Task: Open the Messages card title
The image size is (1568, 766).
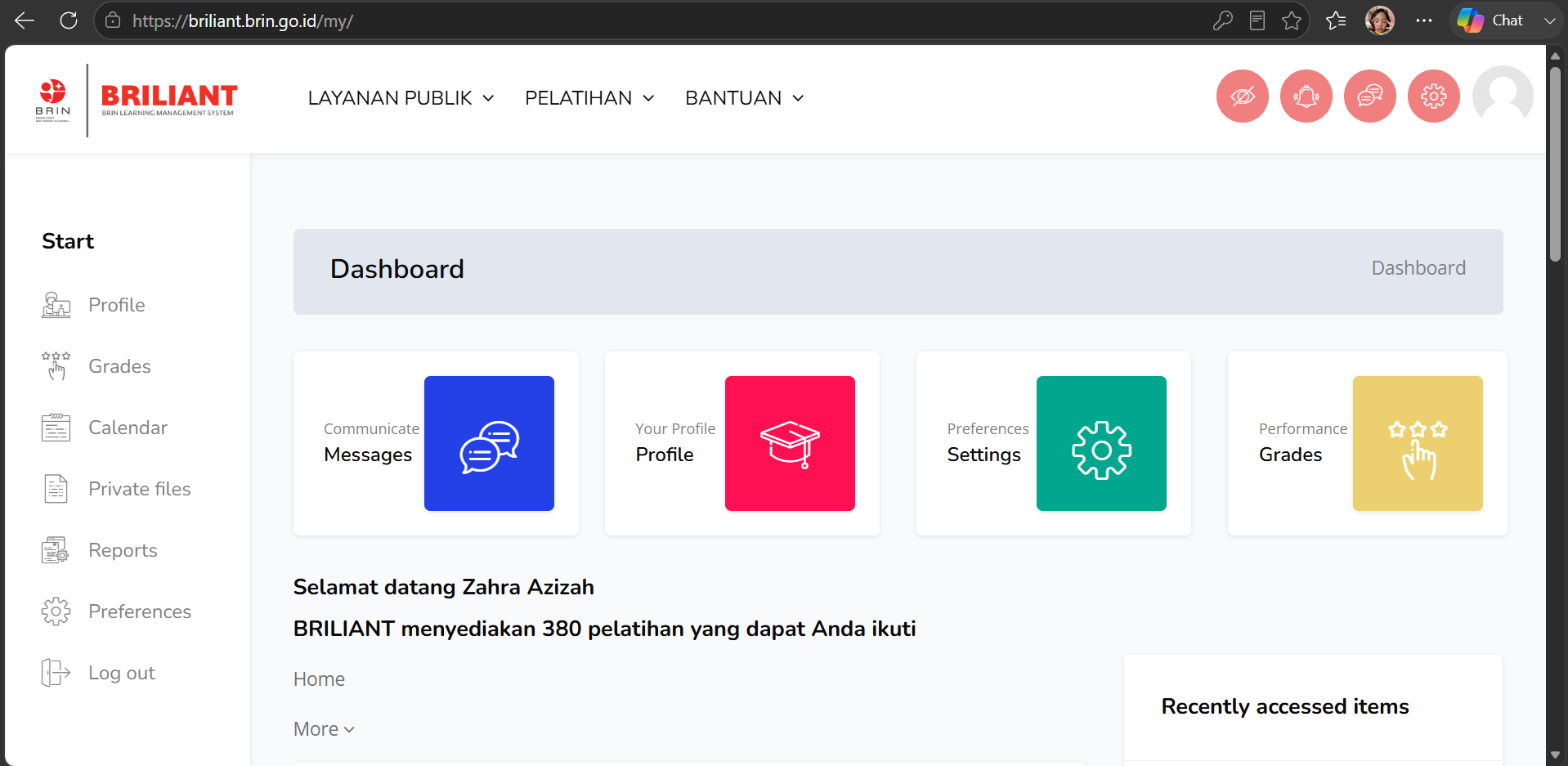Action: [368, 455]
